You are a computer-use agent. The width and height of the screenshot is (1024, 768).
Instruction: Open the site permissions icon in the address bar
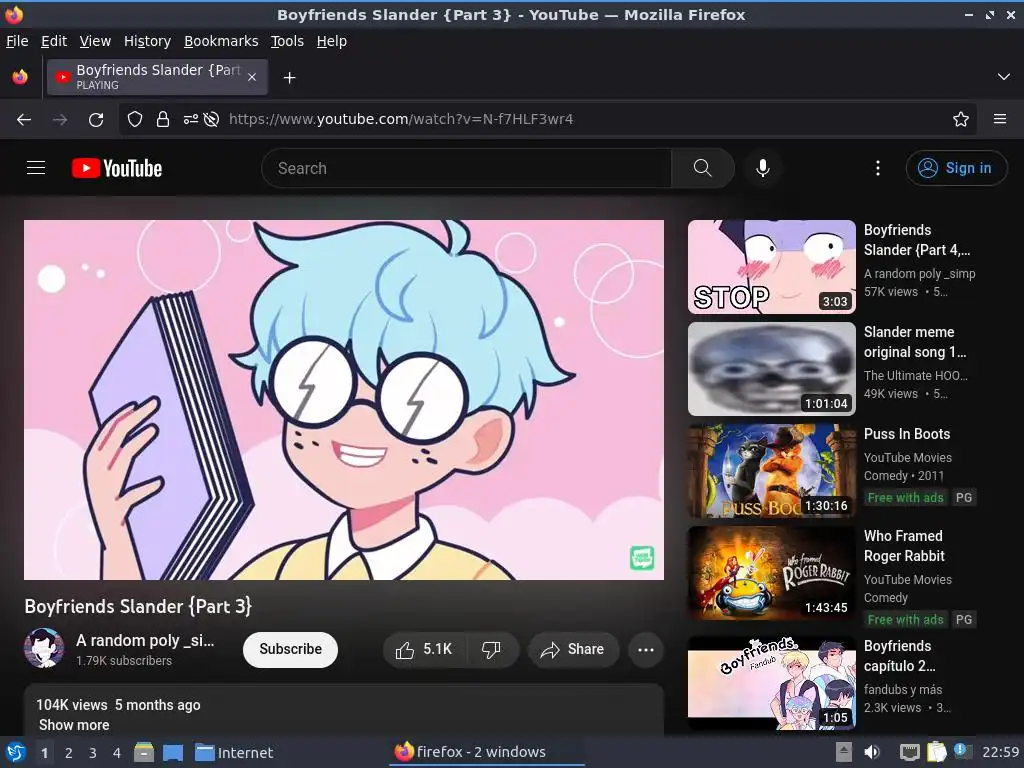click(x=191, y=119)
